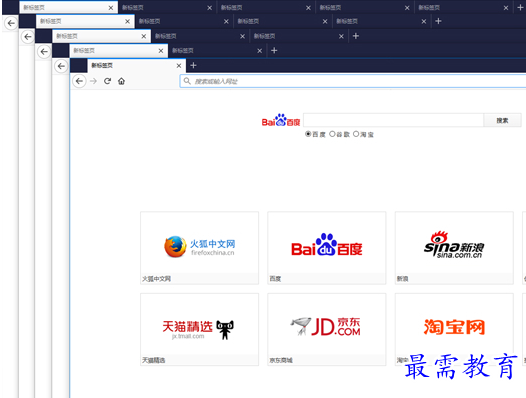Focus the address bar in front window

coord(353,81)
